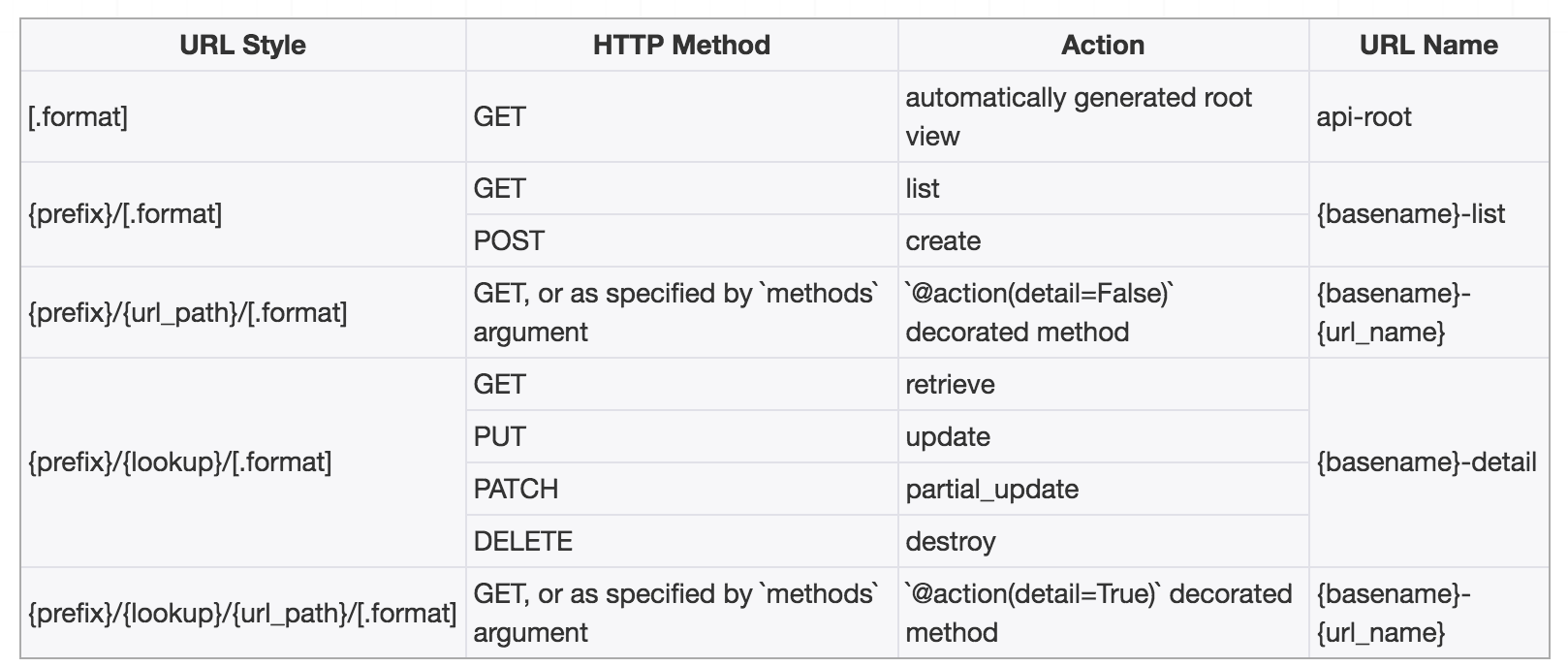The width and height of the screenshot is (1568, 667).
Task: Click the DELETE method cell
Action: [522, 542]
